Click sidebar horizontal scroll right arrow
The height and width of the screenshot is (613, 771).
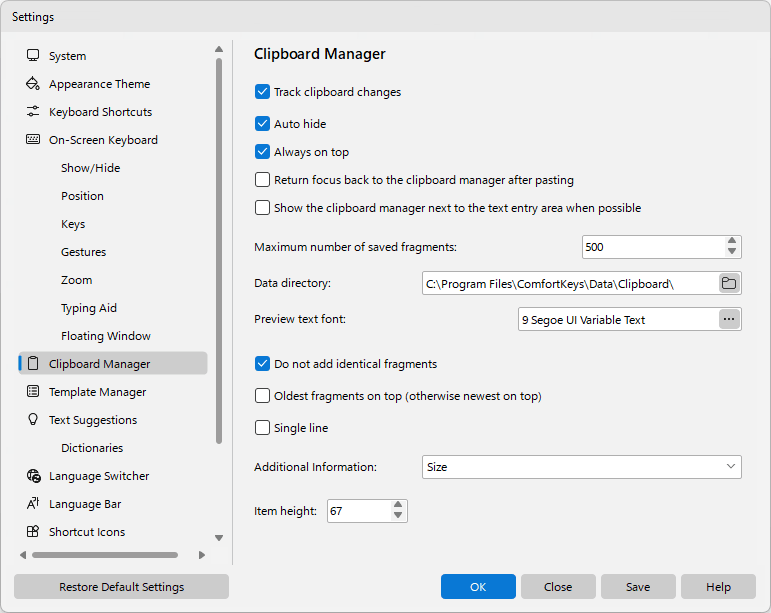[202, 555]
